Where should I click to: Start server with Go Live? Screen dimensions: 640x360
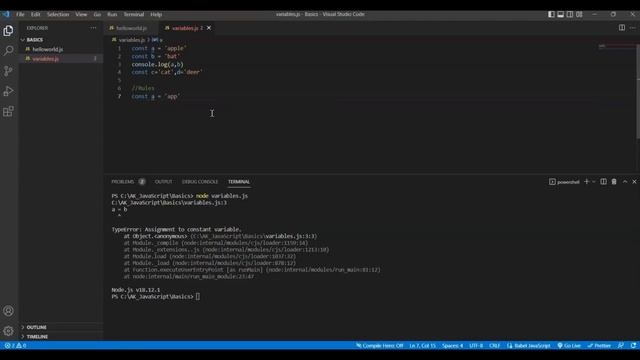pyautogui.click(x=569, y=345)
